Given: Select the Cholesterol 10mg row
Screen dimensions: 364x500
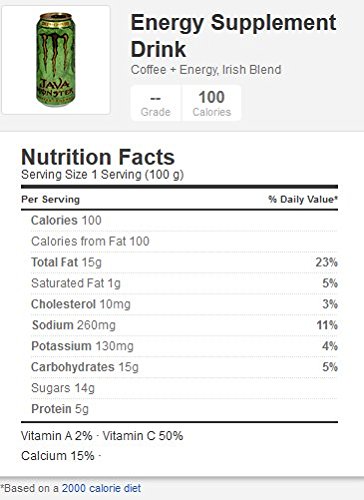Looking at the screenshot, I should (x=184, y=304).
